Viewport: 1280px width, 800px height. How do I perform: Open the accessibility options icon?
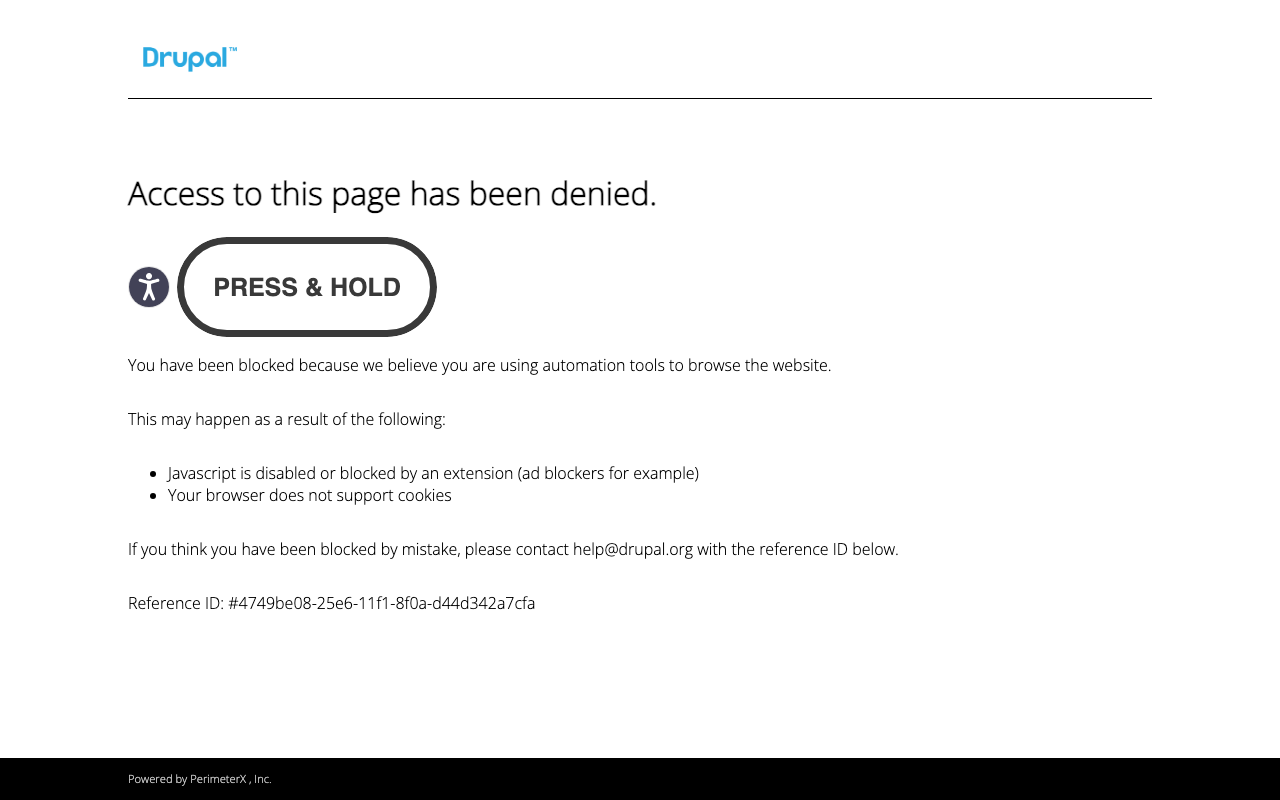pyautogui.click(x=149, y=287)
